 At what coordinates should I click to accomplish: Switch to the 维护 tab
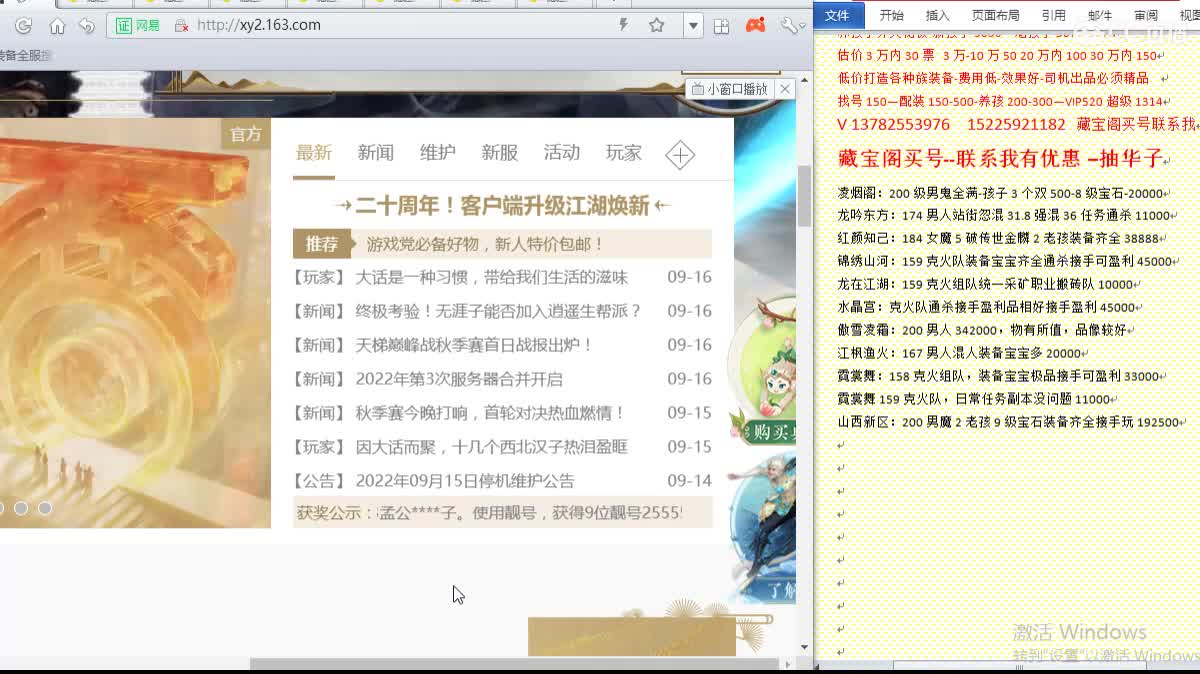437,152
